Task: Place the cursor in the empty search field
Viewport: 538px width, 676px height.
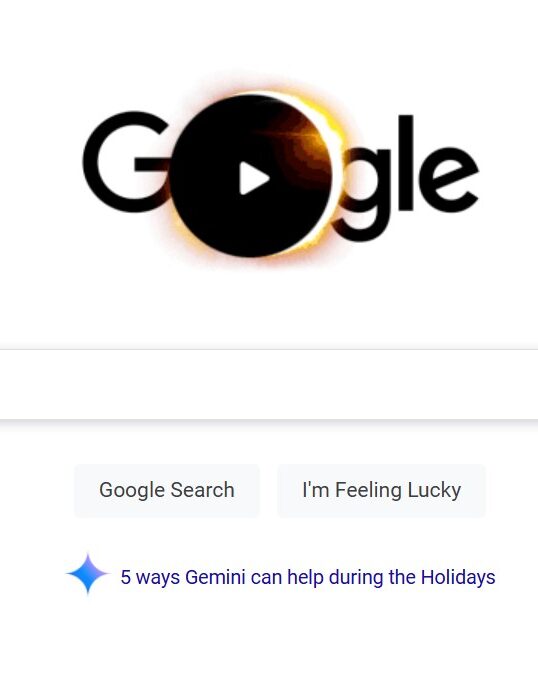Action: 269,384
